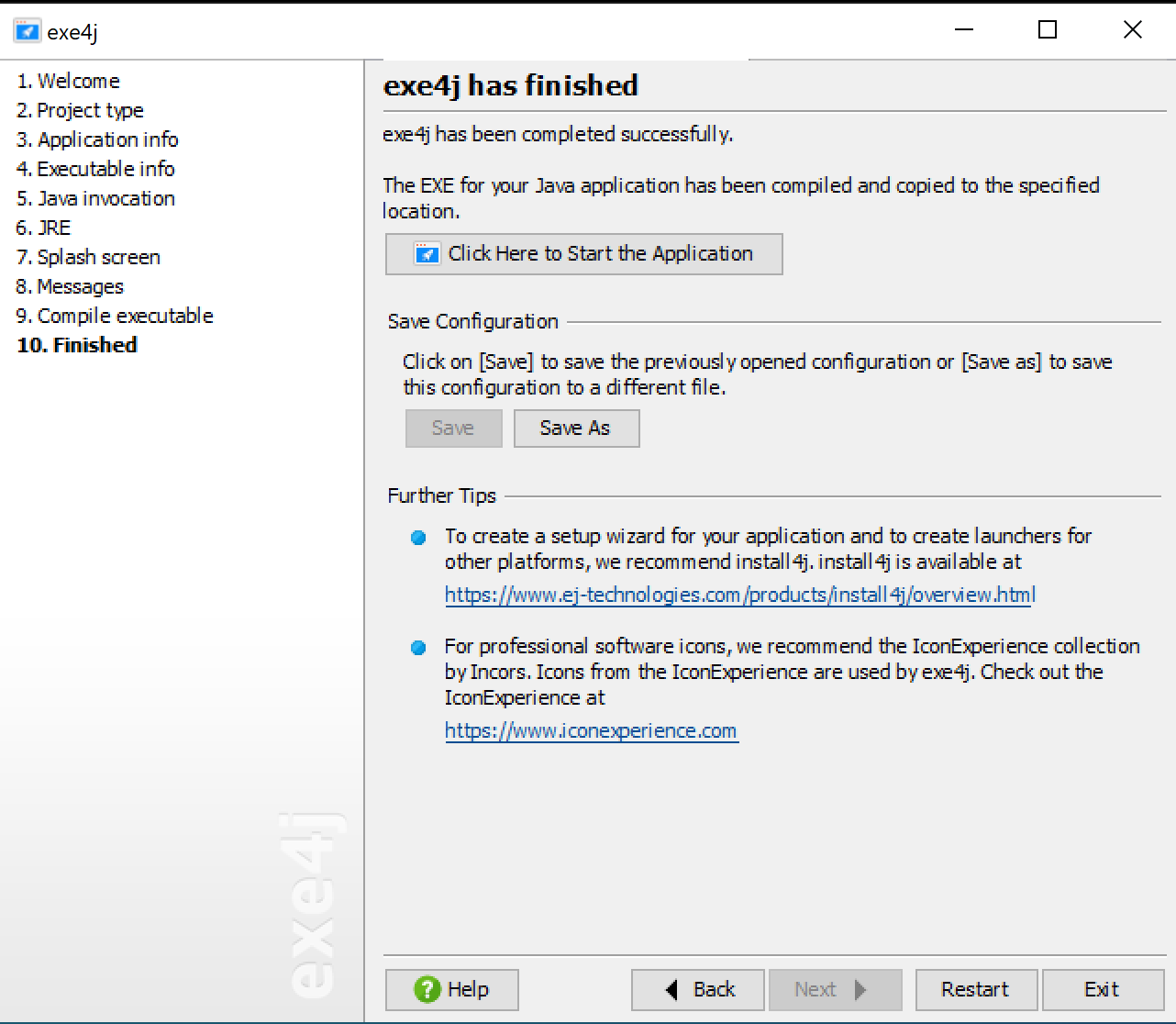The height and width of the screenshot is (1024, 1176).
Task: Open the iconexperience.com hyperlink
Action: pos(591,731)
